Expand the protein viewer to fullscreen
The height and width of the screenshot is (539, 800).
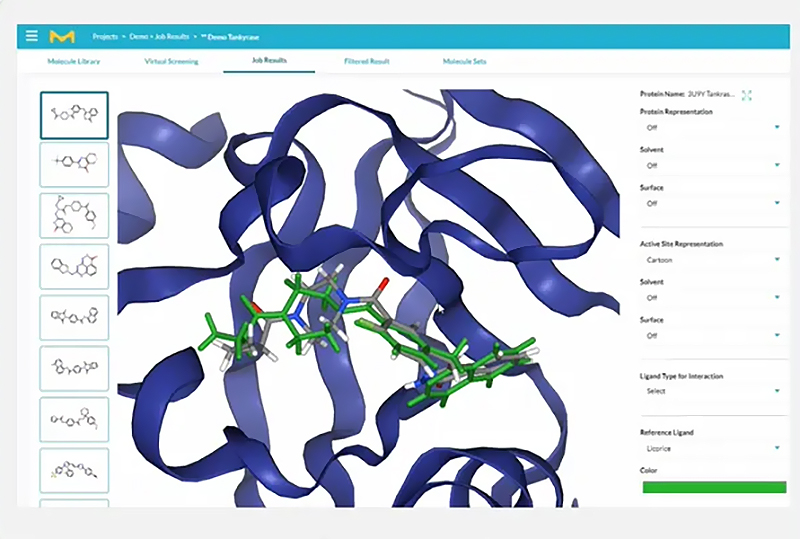tap(746, 95)
